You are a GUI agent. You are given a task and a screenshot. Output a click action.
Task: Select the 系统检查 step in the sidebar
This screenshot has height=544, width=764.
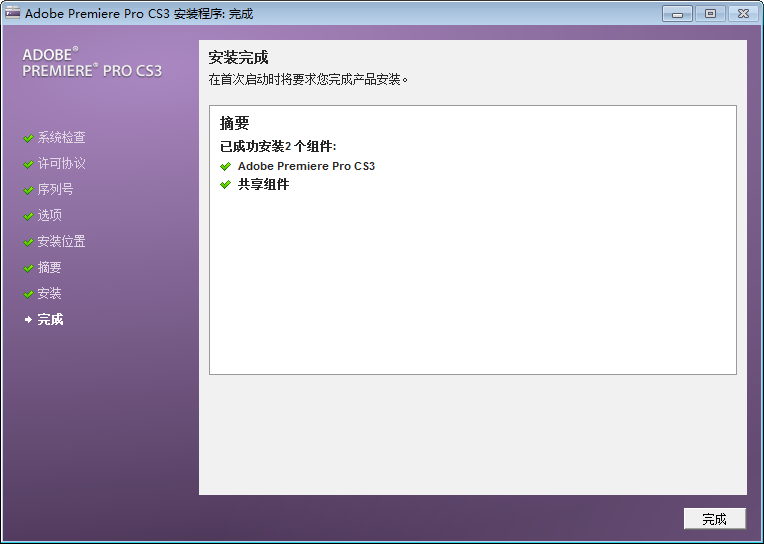click(x=61, y=138)
